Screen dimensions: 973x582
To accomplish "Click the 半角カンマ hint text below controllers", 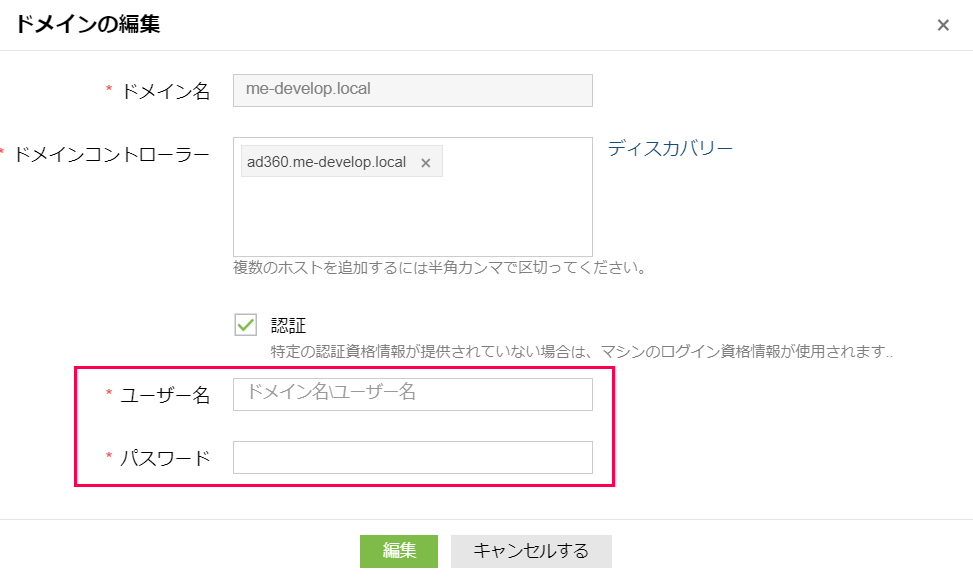I will [439, 268].
